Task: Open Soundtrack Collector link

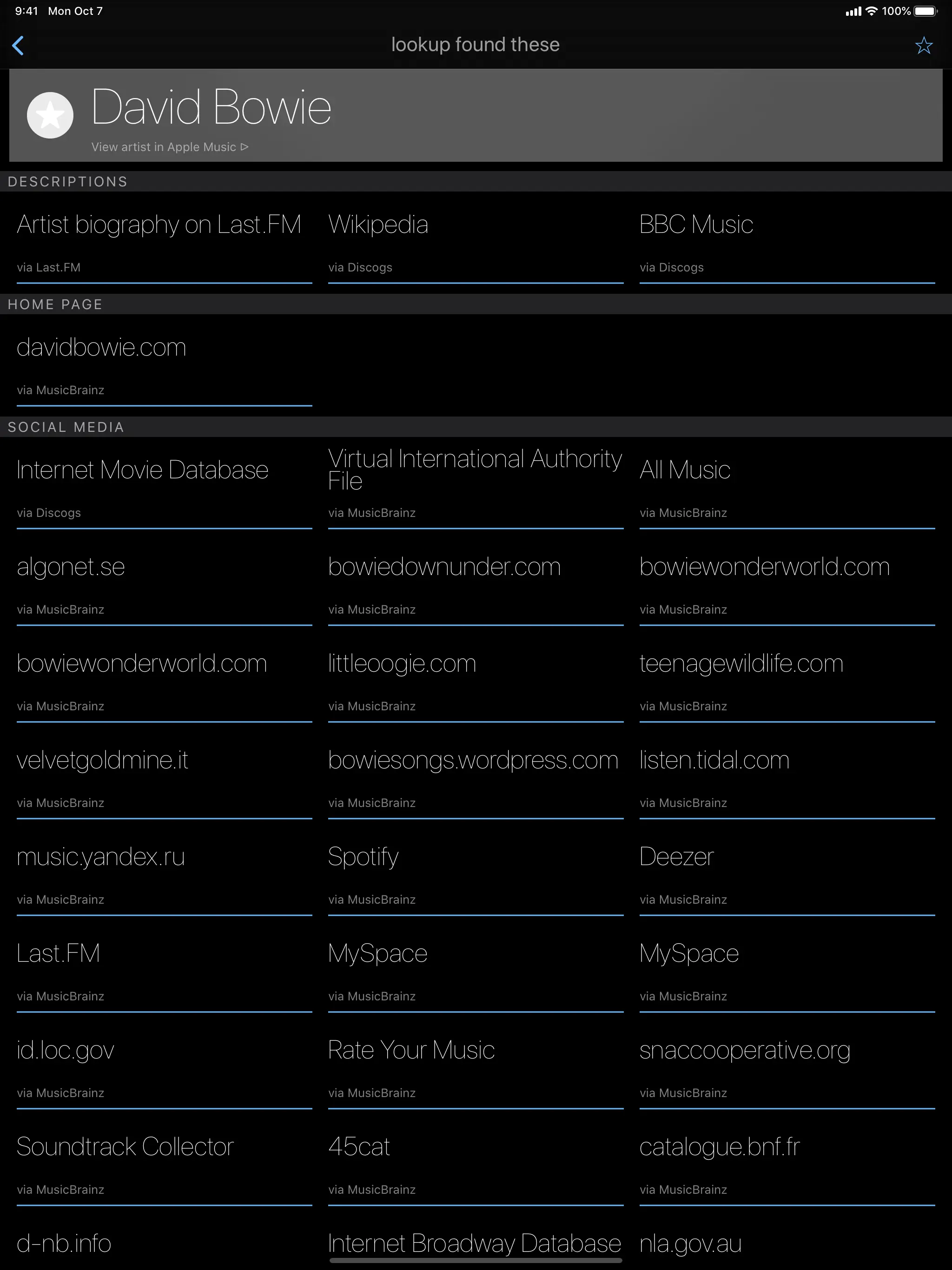Action: (125, 1146)
